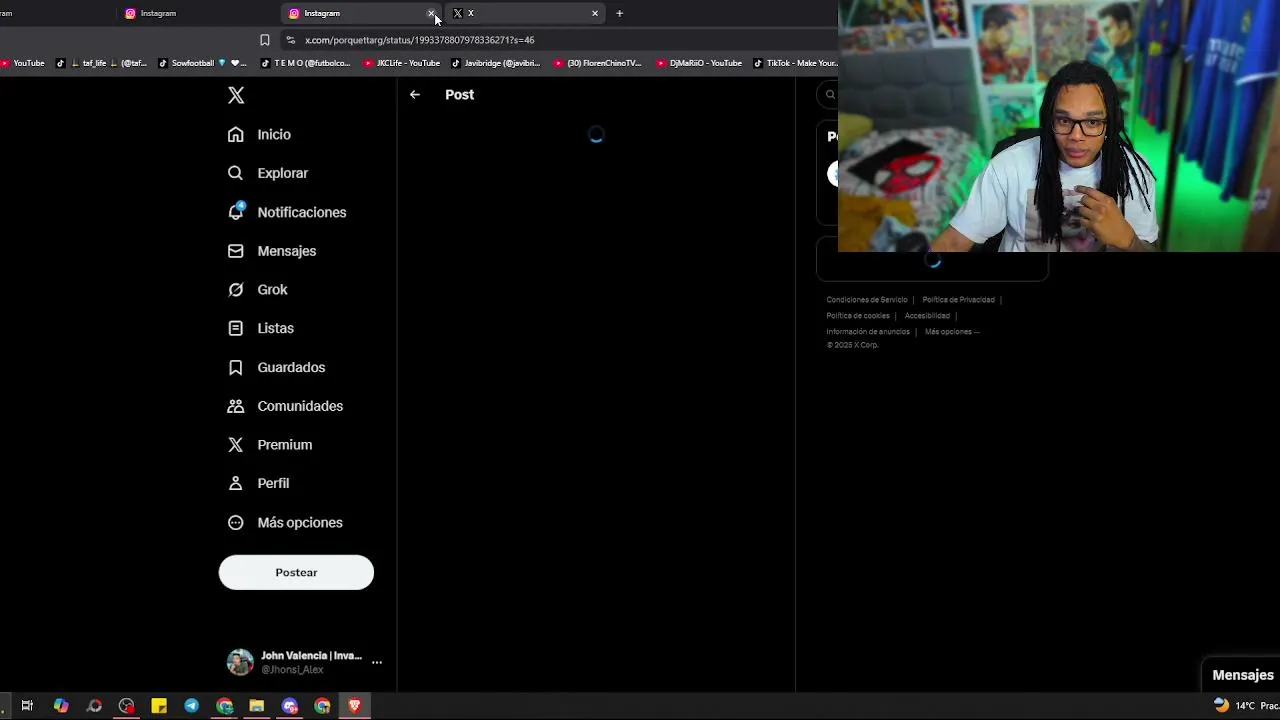Close the X browser tab

pos(595,13)
